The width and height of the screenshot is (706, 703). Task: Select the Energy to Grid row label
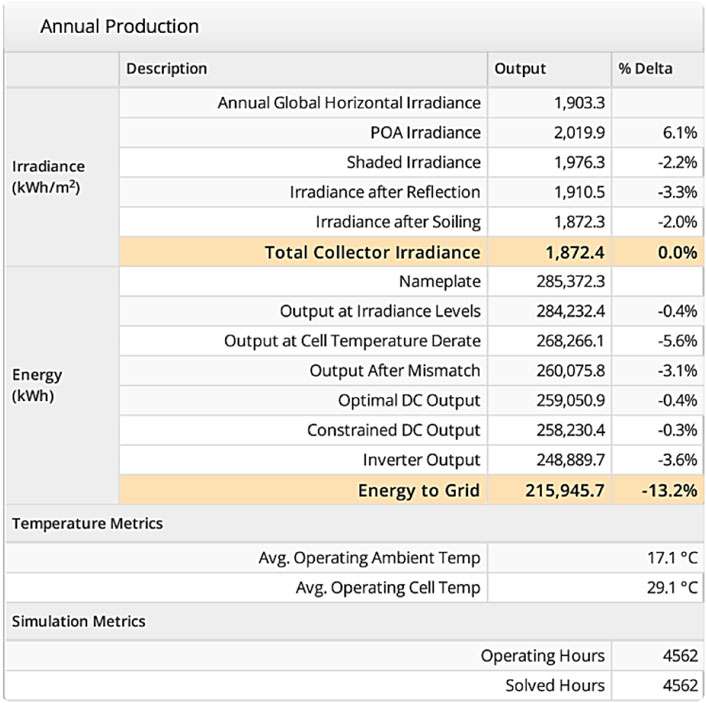[x=419, y=490]
